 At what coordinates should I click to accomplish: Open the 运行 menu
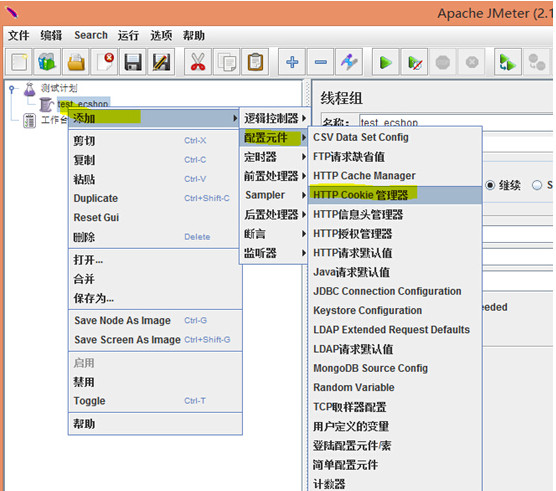point(128,35)
